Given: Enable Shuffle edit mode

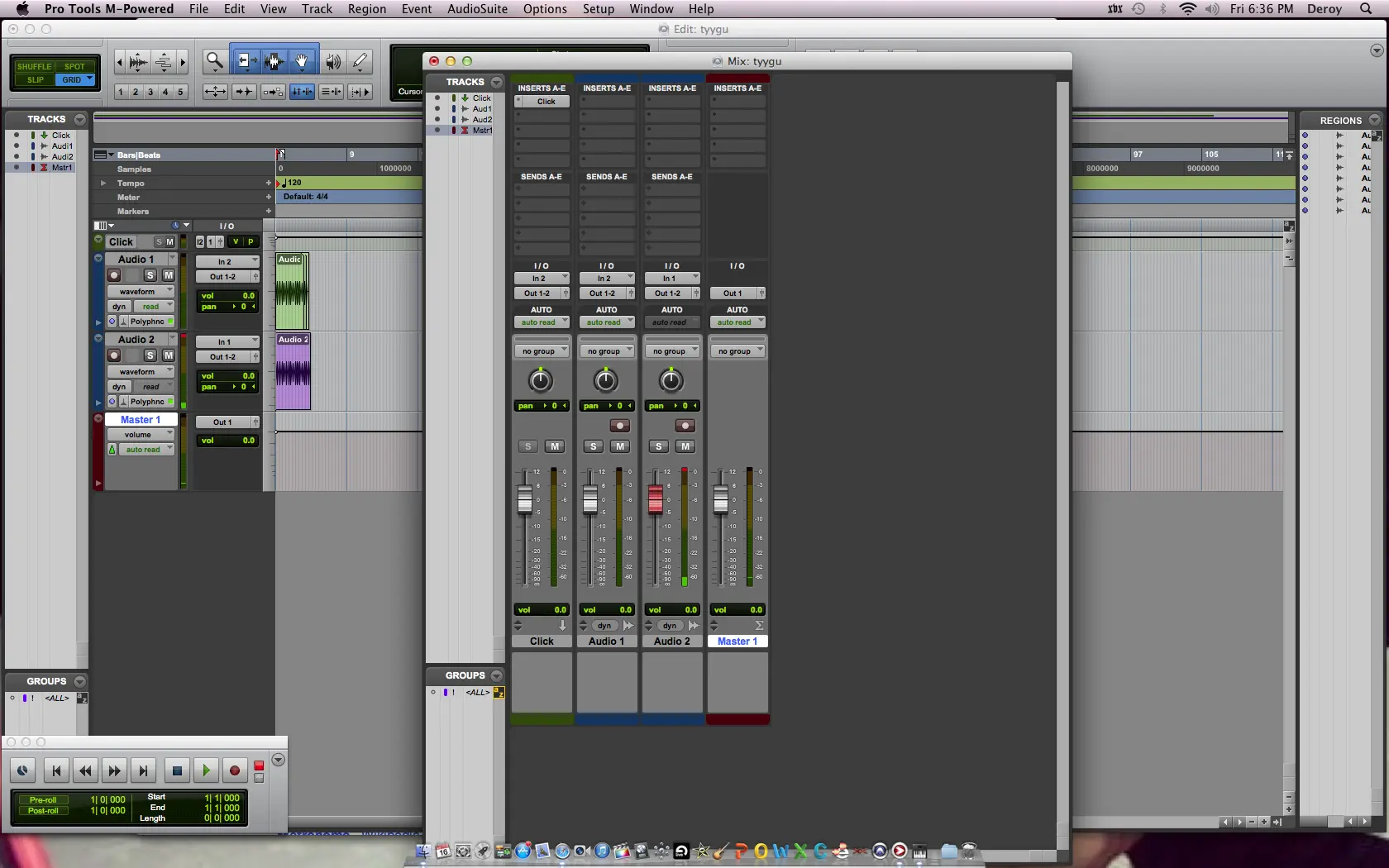Looking at the screenshot, I should (x=34, y=66).
